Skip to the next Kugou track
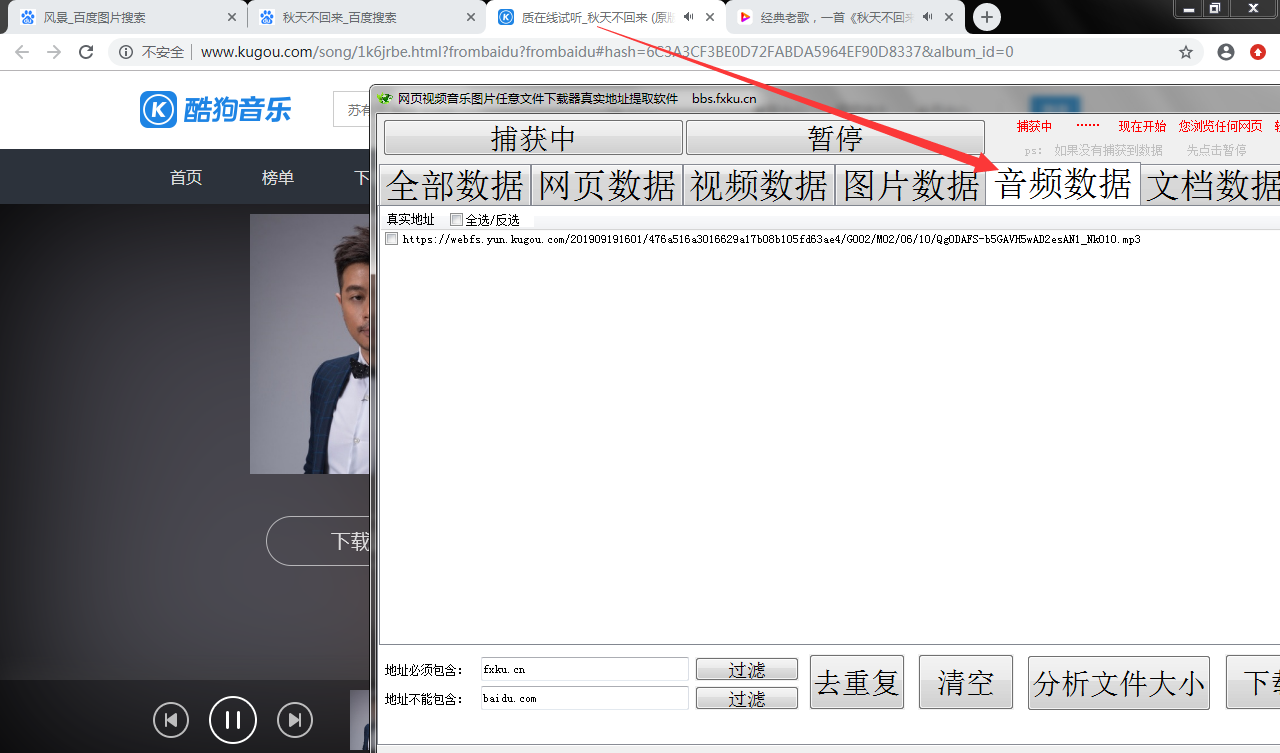The height and width of the screenshot is (753, 1280). pyautogui.click(x=295, y=720)
